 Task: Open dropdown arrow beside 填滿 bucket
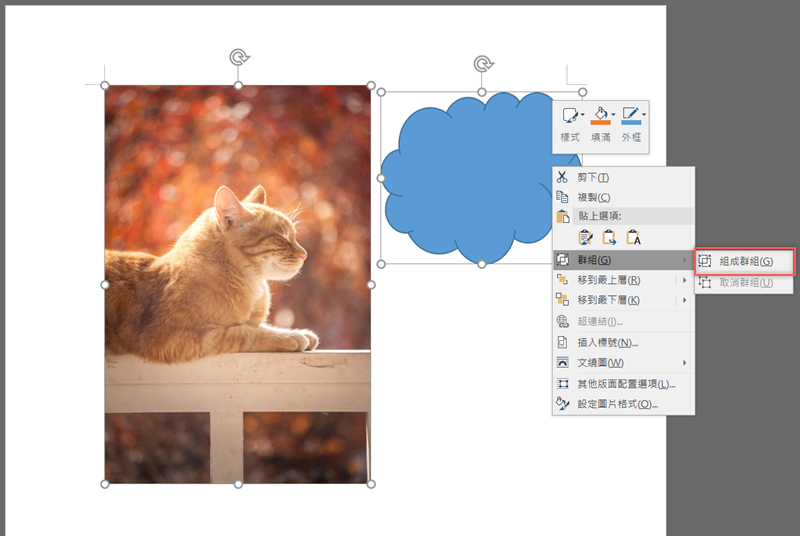[x=613, y=115]
